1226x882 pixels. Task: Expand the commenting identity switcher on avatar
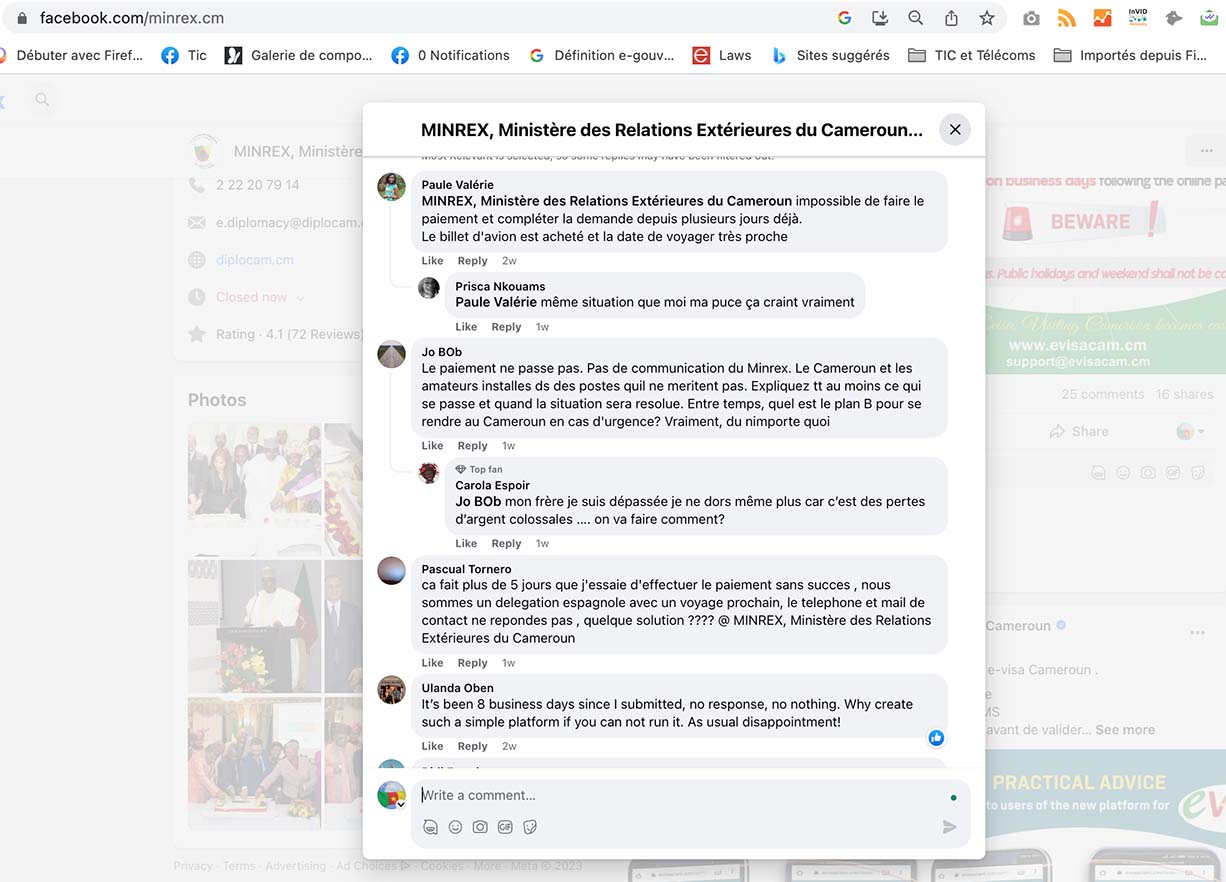point(399,803)
